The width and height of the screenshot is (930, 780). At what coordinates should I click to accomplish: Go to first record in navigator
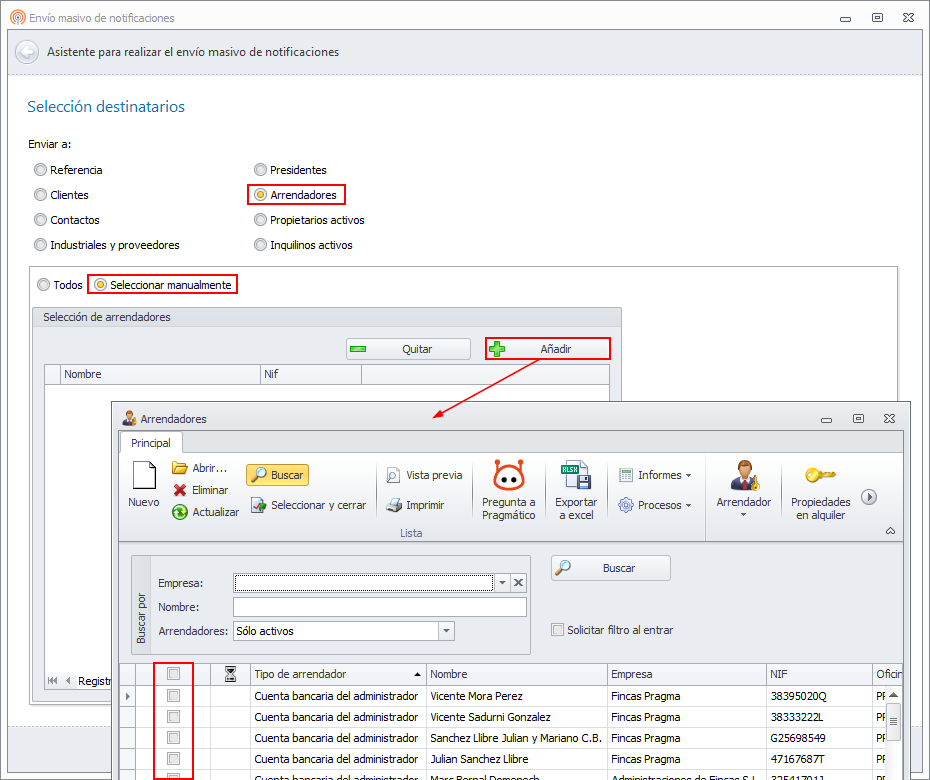[x=53, y=680]
